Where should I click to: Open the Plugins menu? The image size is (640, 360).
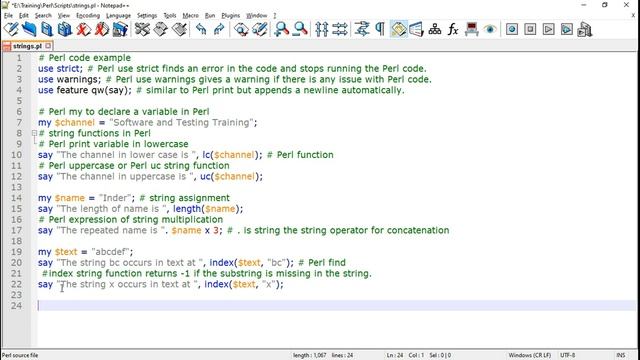point(231,16)
